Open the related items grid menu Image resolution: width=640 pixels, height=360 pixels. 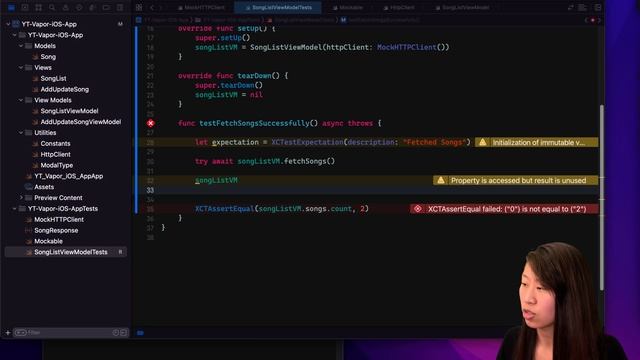click(139, 7)
